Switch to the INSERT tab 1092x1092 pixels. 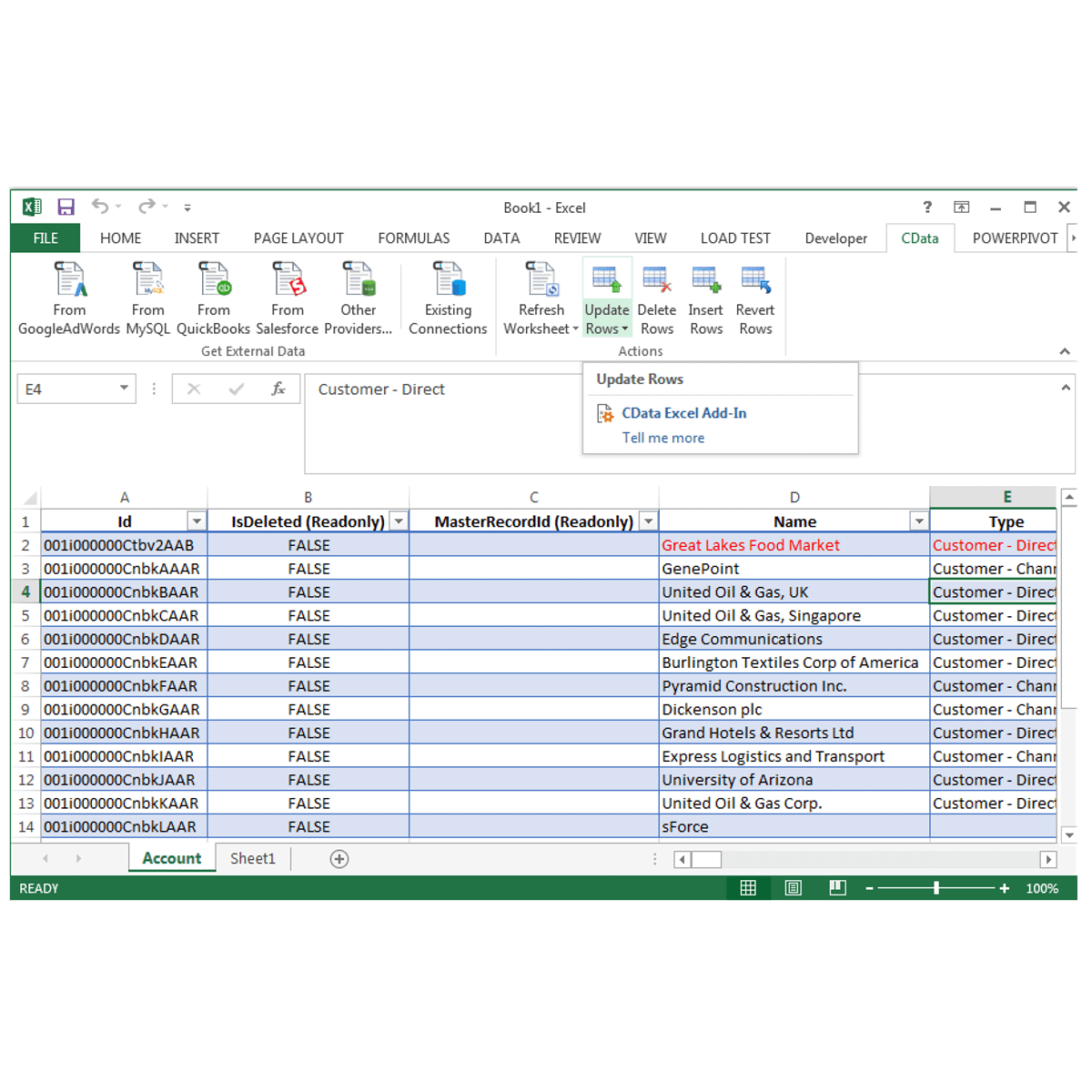[x=197, y=238]
